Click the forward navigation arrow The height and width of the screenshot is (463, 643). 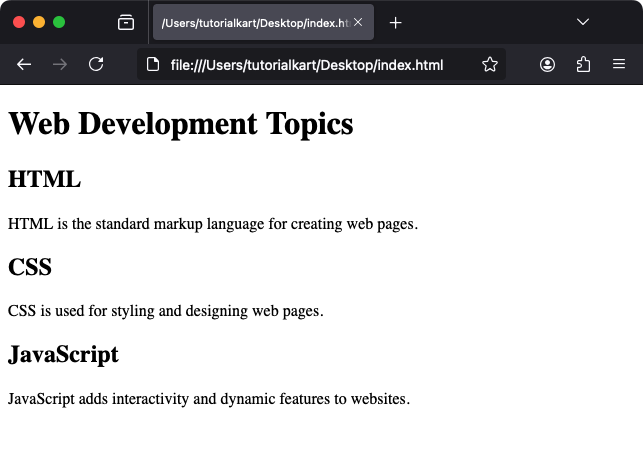coord(60,64)
